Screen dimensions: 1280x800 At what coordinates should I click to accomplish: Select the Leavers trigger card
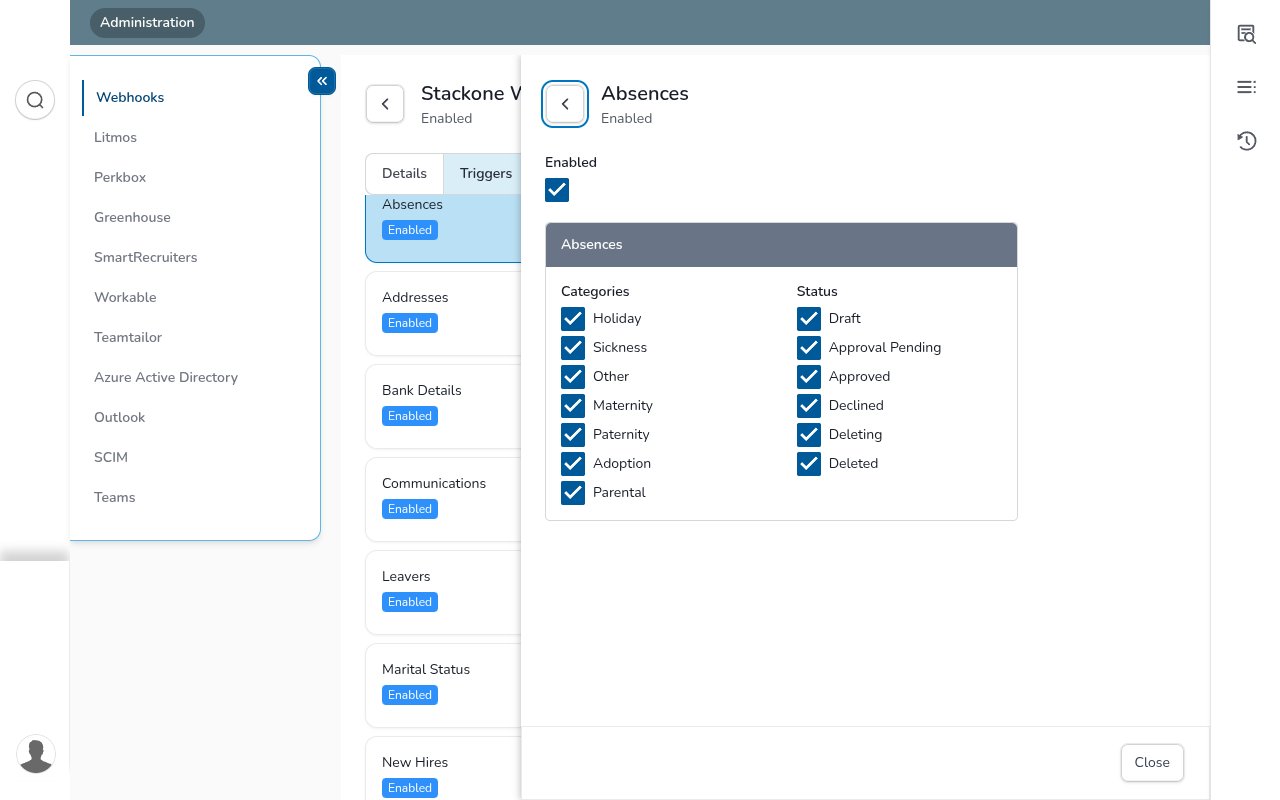point(443,592)
